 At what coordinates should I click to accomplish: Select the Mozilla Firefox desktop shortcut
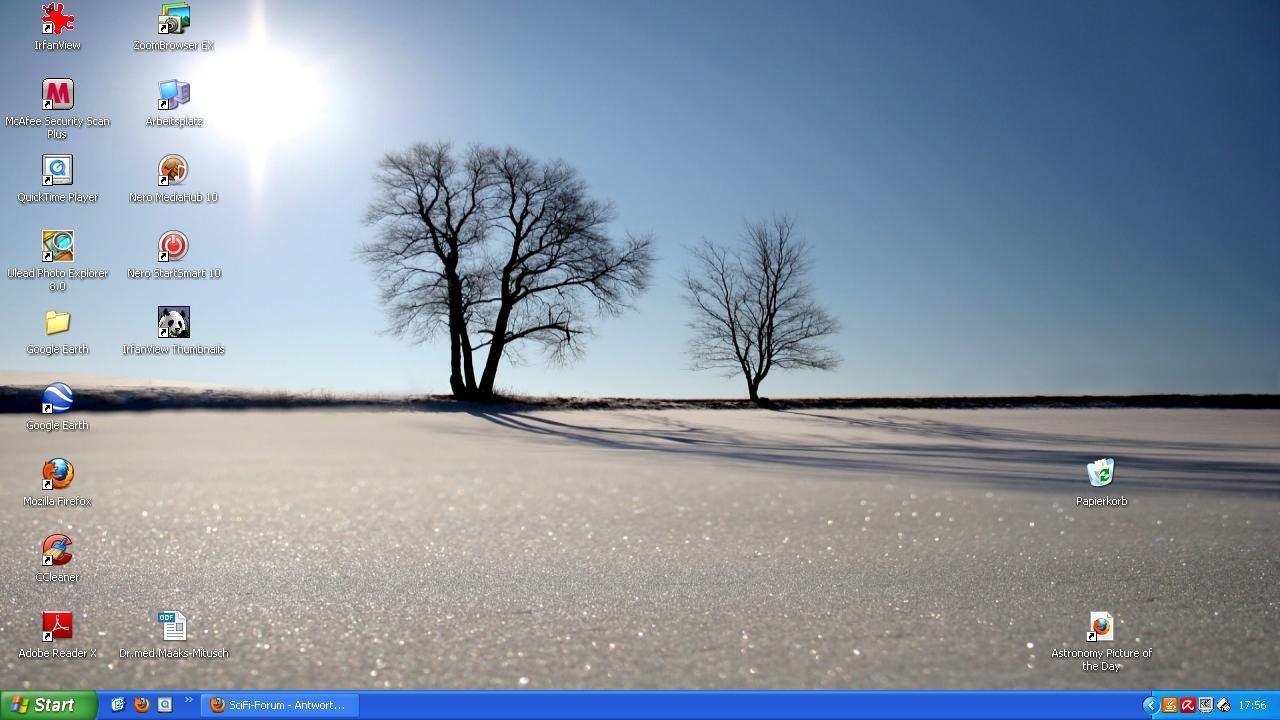point(57,475)
